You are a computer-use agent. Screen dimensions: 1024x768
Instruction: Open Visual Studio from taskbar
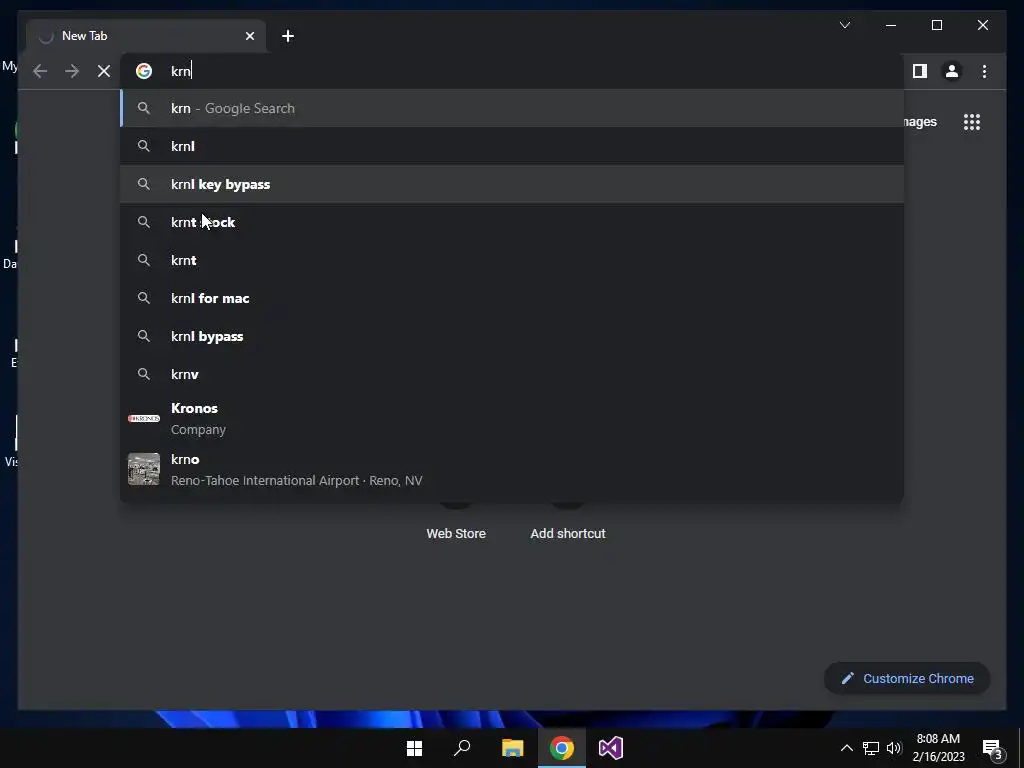pos(611,748)
